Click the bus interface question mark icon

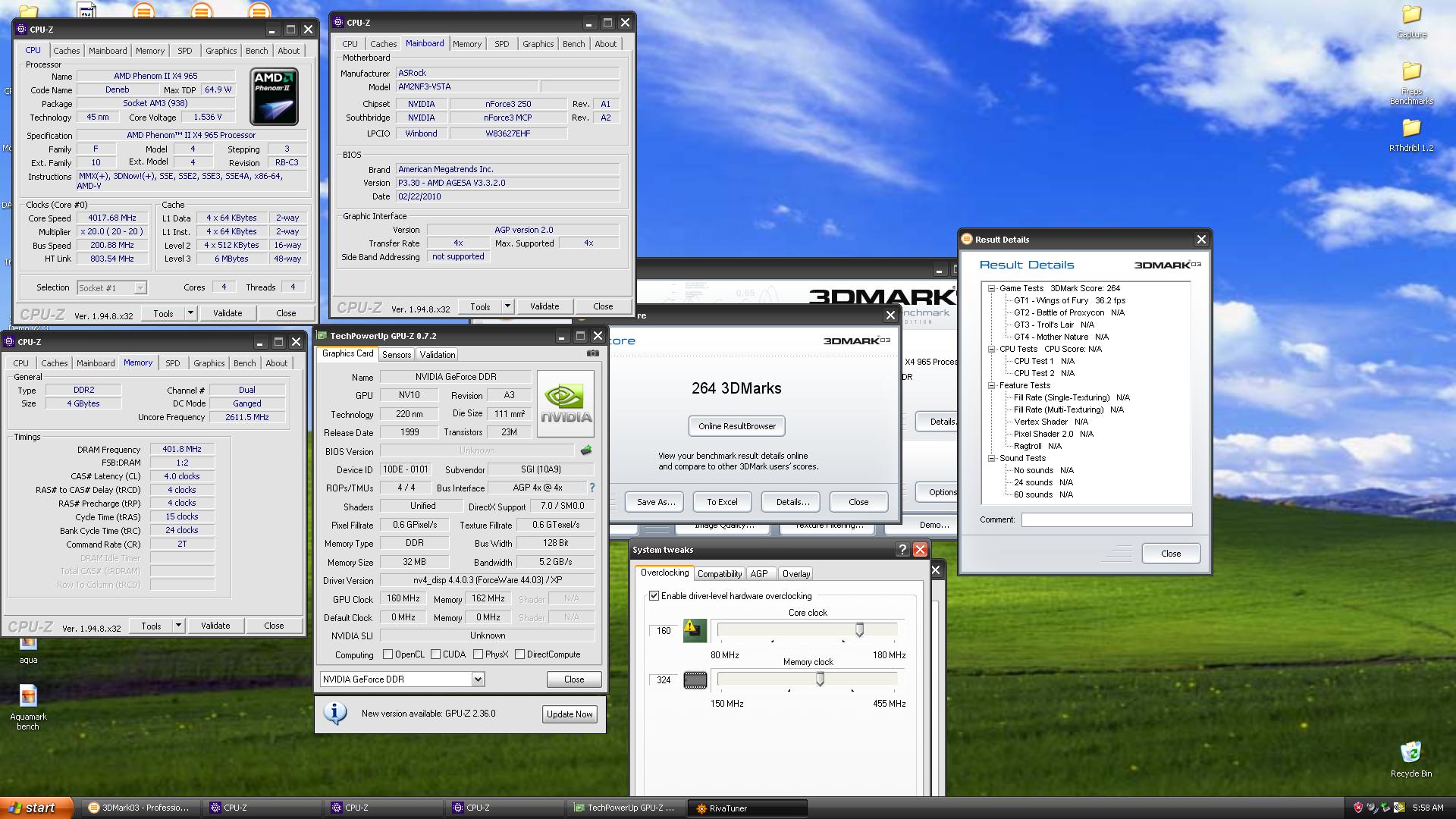(592, 488)
